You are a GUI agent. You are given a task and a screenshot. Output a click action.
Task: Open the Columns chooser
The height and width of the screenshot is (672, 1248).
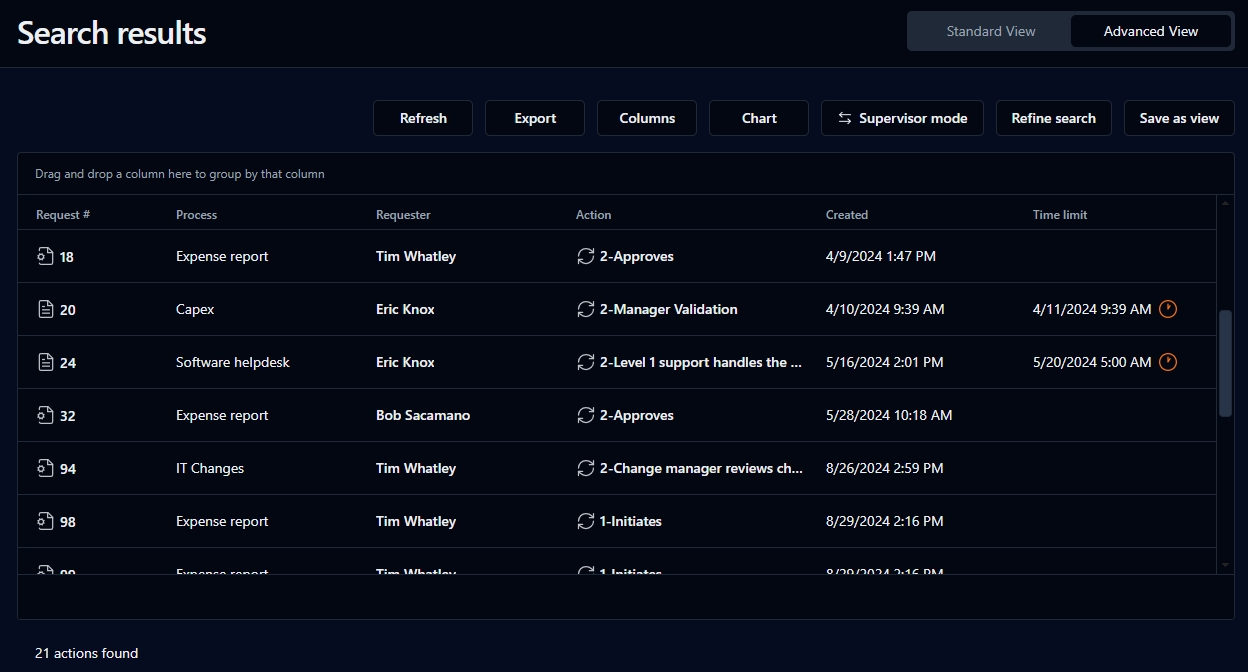[647, 118]
